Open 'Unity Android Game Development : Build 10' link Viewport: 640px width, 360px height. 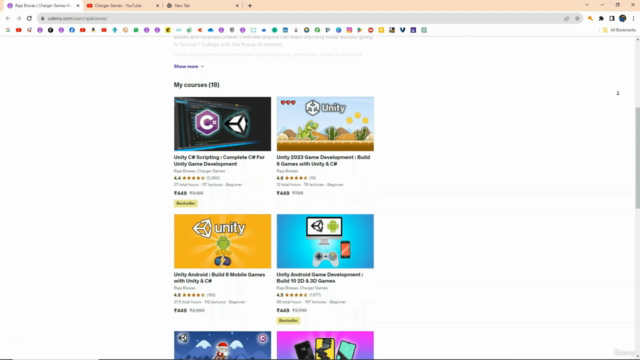click(320, 278)
